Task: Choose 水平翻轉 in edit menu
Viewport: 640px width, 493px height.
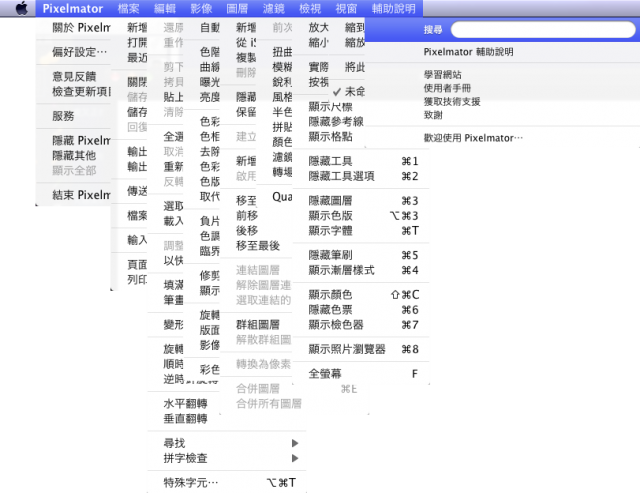Action: [x=185, y=404]
